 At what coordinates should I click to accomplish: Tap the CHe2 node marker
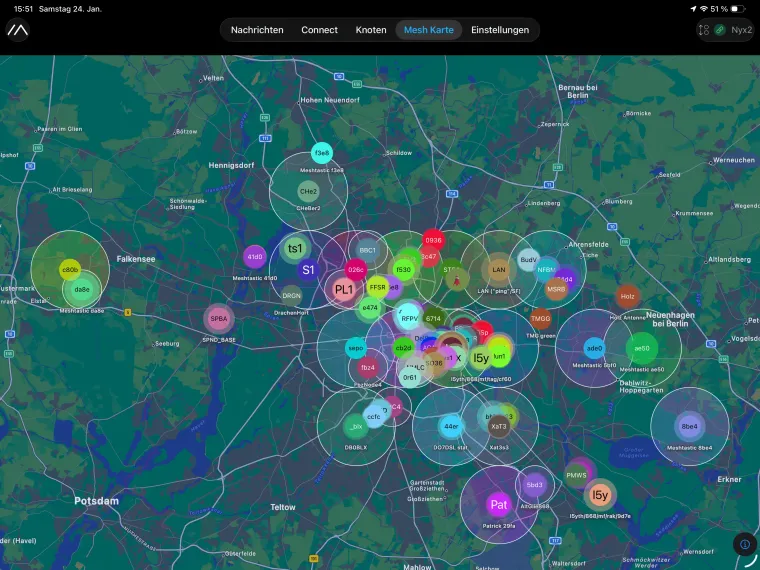coord(308,190)
